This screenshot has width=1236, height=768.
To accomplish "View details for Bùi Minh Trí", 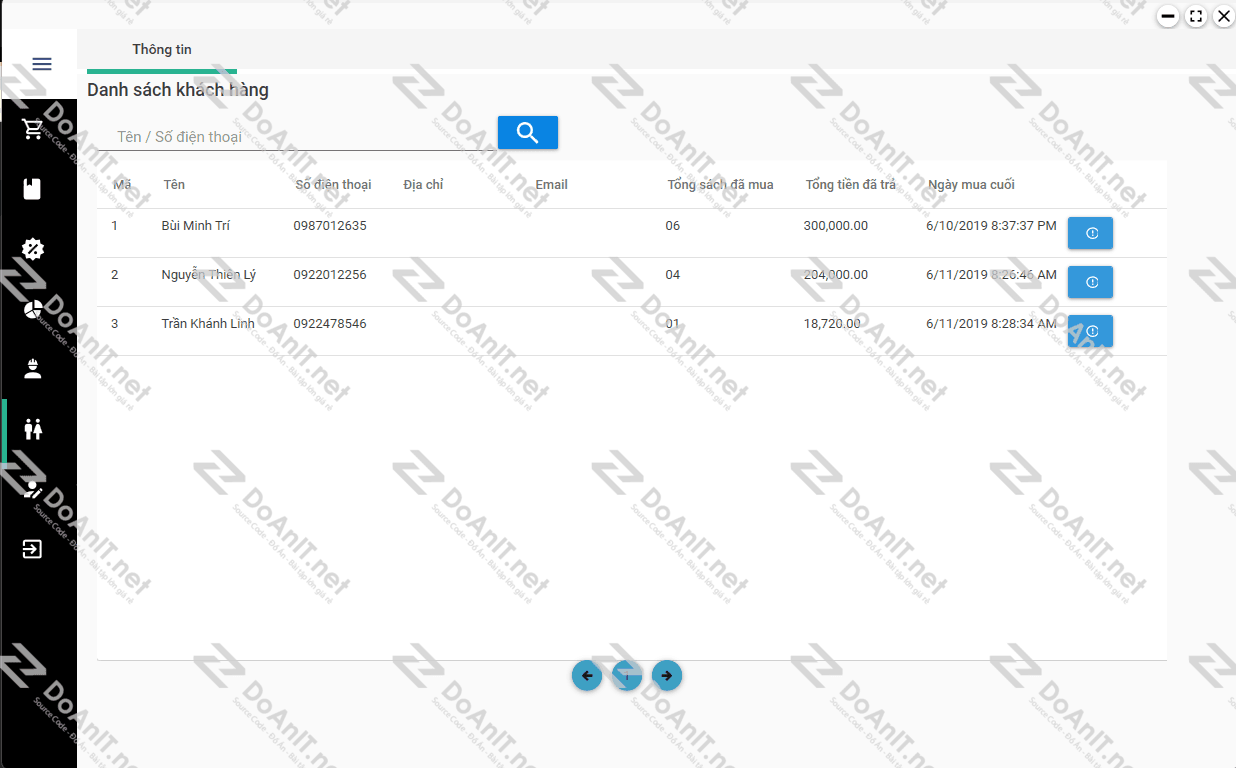I will point(1090,233).
